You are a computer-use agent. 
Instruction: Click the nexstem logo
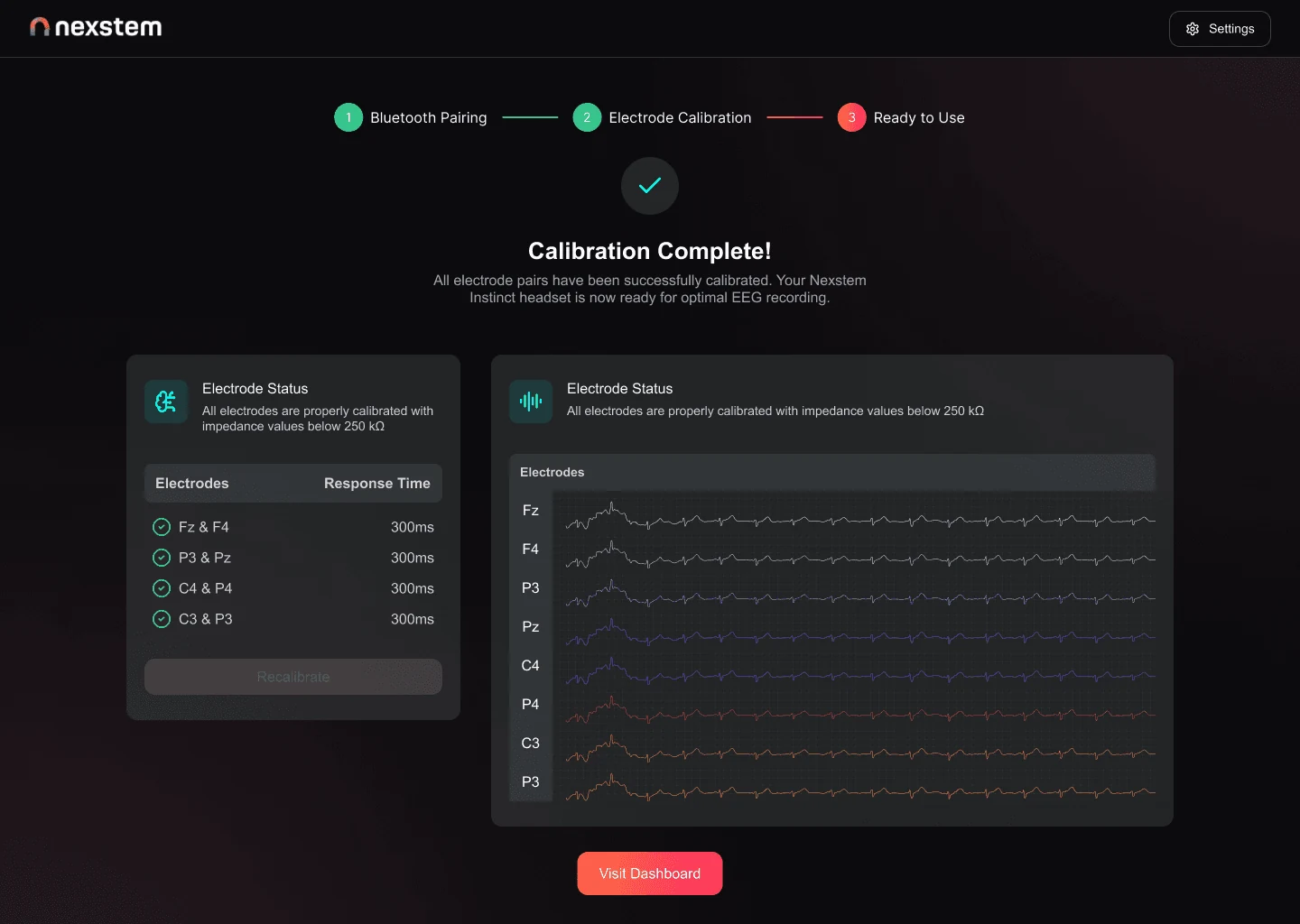(96, 27)
